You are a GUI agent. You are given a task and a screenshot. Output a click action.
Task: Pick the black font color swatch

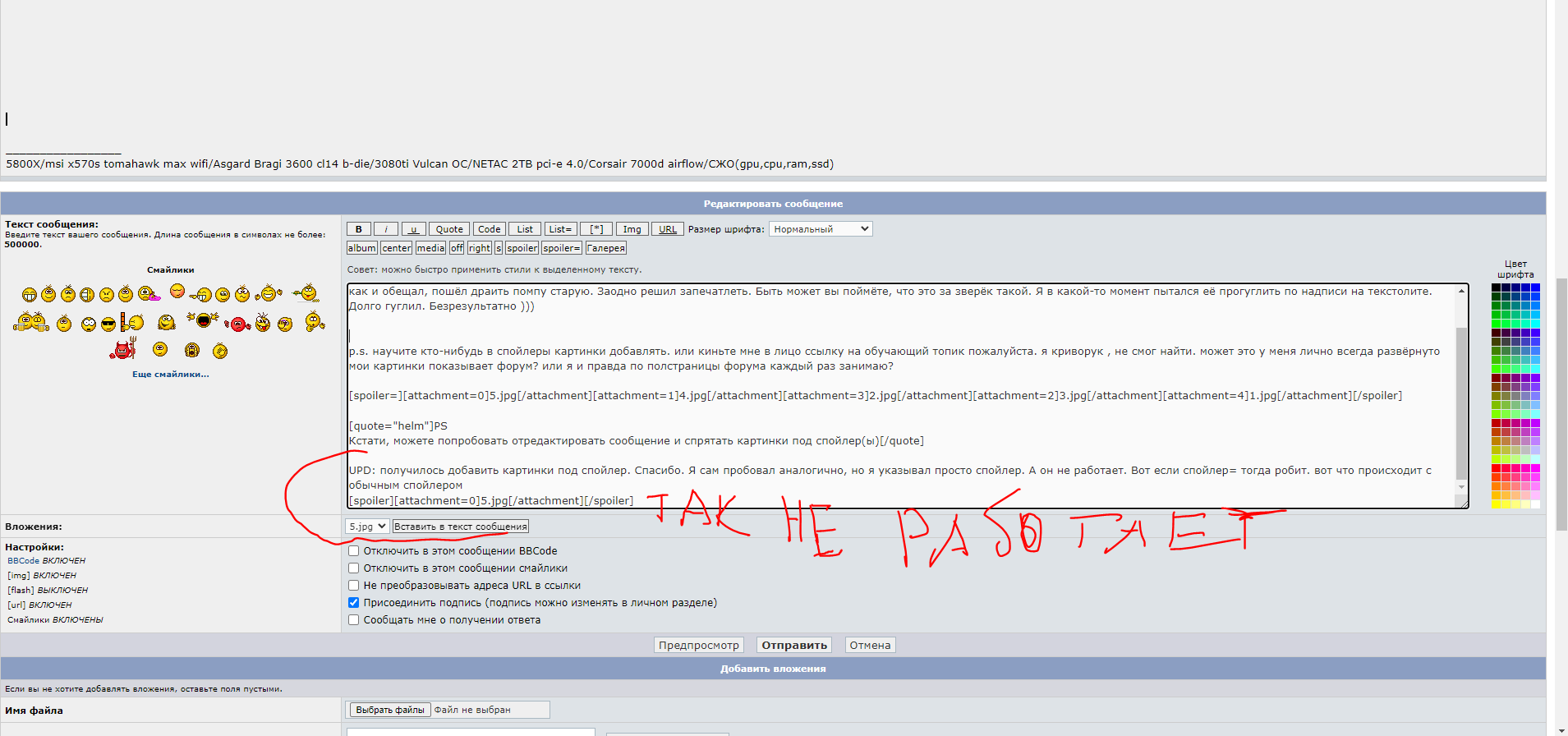pyautogui.click(x=1497, y=287)
